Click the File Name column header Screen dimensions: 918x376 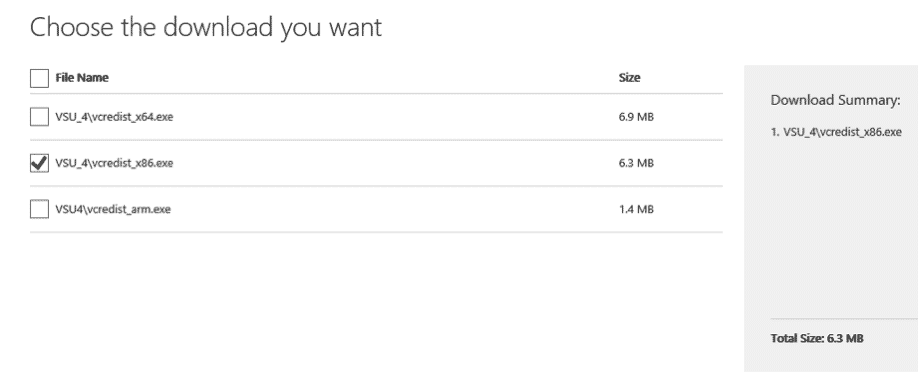coord(82,77)
